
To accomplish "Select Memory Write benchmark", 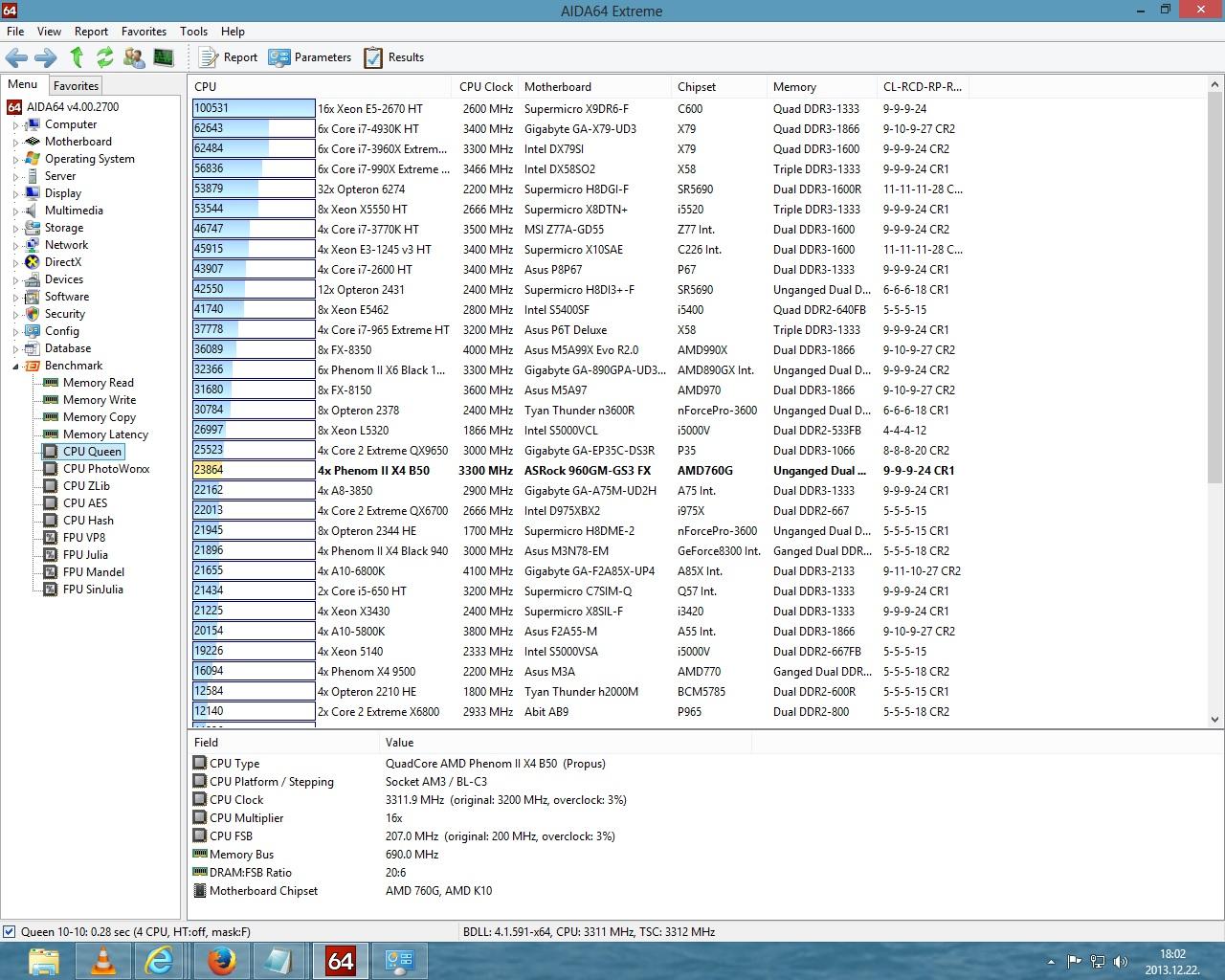I will click(100, 400).
